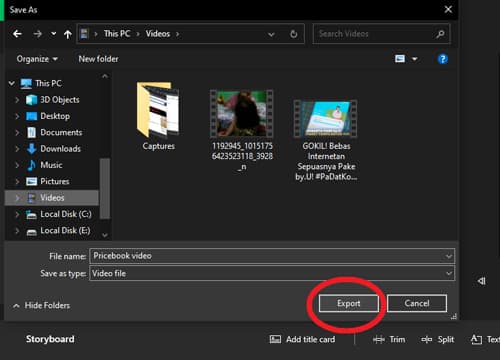This screenshot has width=500, height=360.
Task: Go forward with the right arrow
Action: point(37,34)
